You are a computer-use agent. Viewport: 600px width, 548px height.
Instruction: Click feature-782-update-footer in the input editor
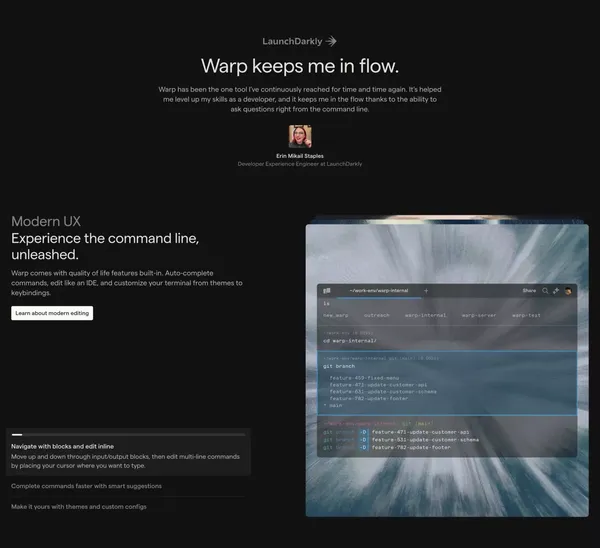point(411,447)
